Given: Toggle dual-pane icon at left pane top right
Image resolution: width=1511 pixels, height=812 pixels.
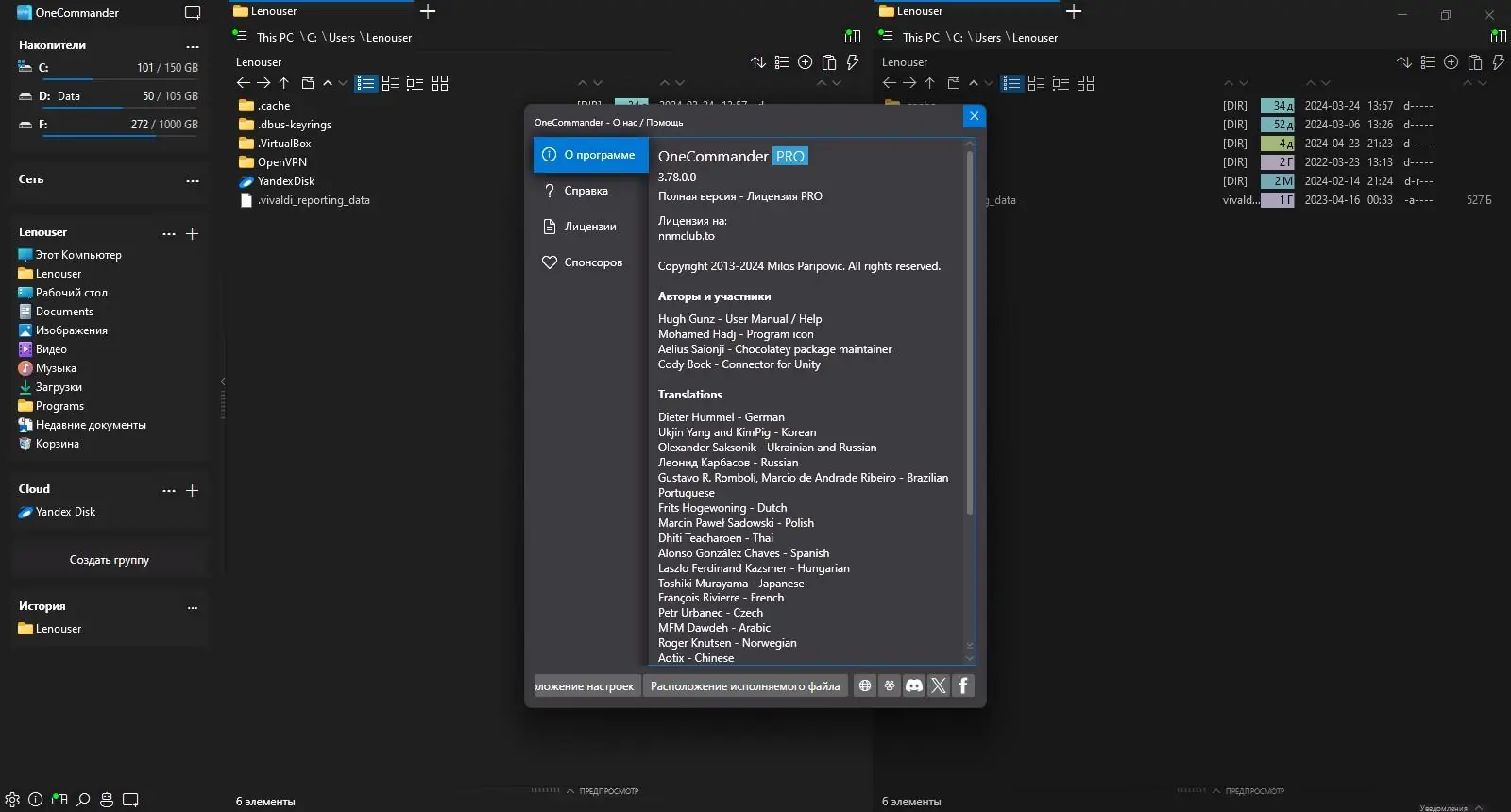Looking at the screenshot, I should pos(853,37).
